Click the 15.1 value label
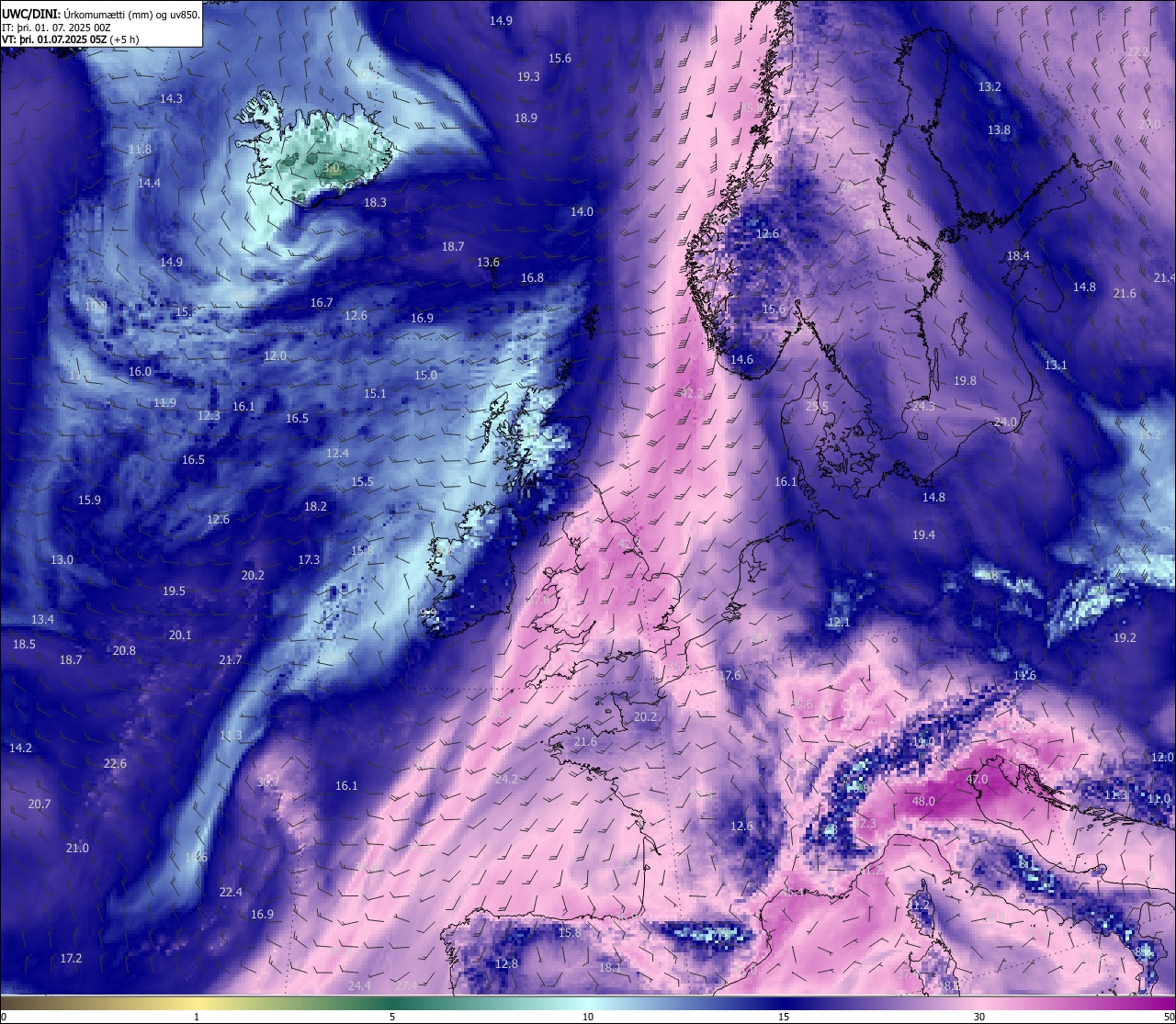 (375, 393)
